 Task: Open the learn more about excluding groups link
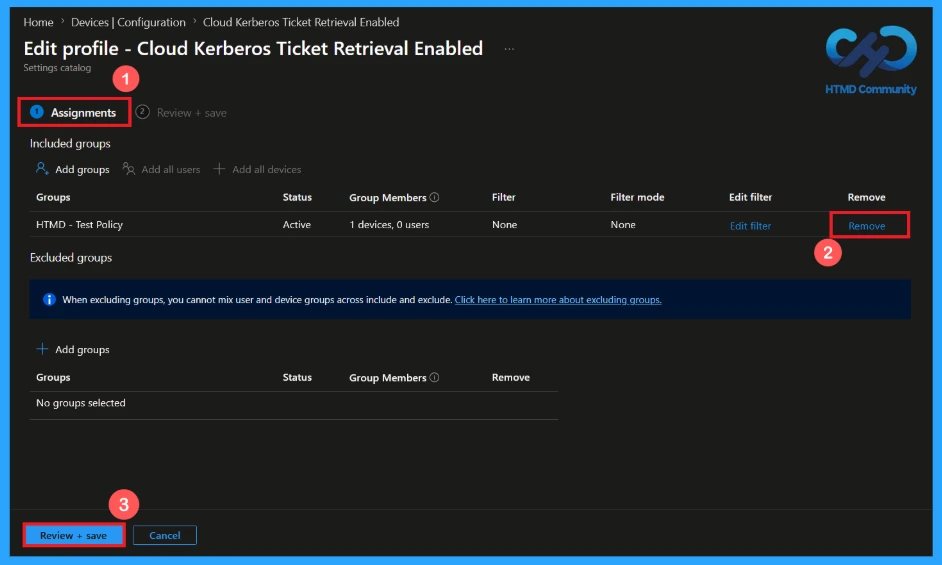pyautogui.click(x=558, y=299)
